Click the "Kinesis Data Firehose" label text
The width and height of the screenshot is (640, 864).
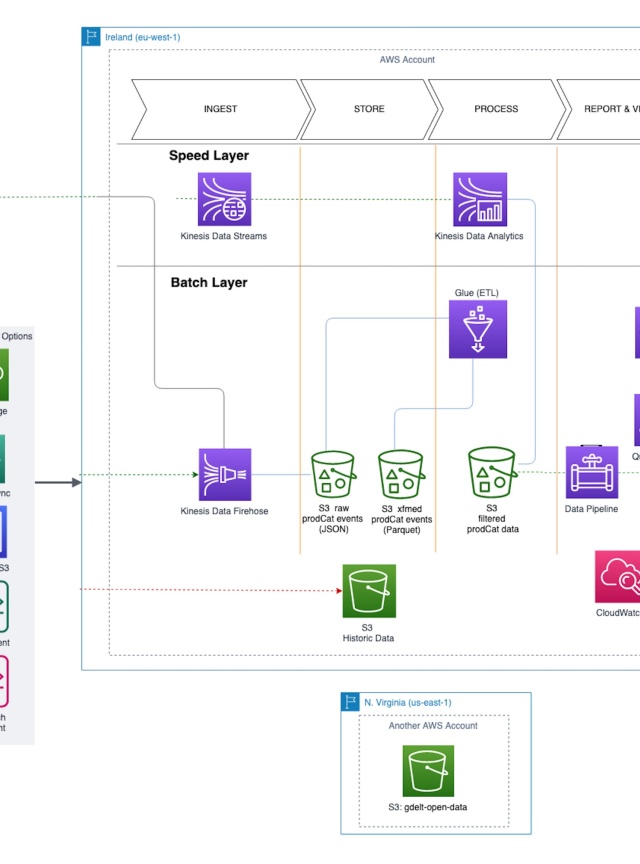224,511
